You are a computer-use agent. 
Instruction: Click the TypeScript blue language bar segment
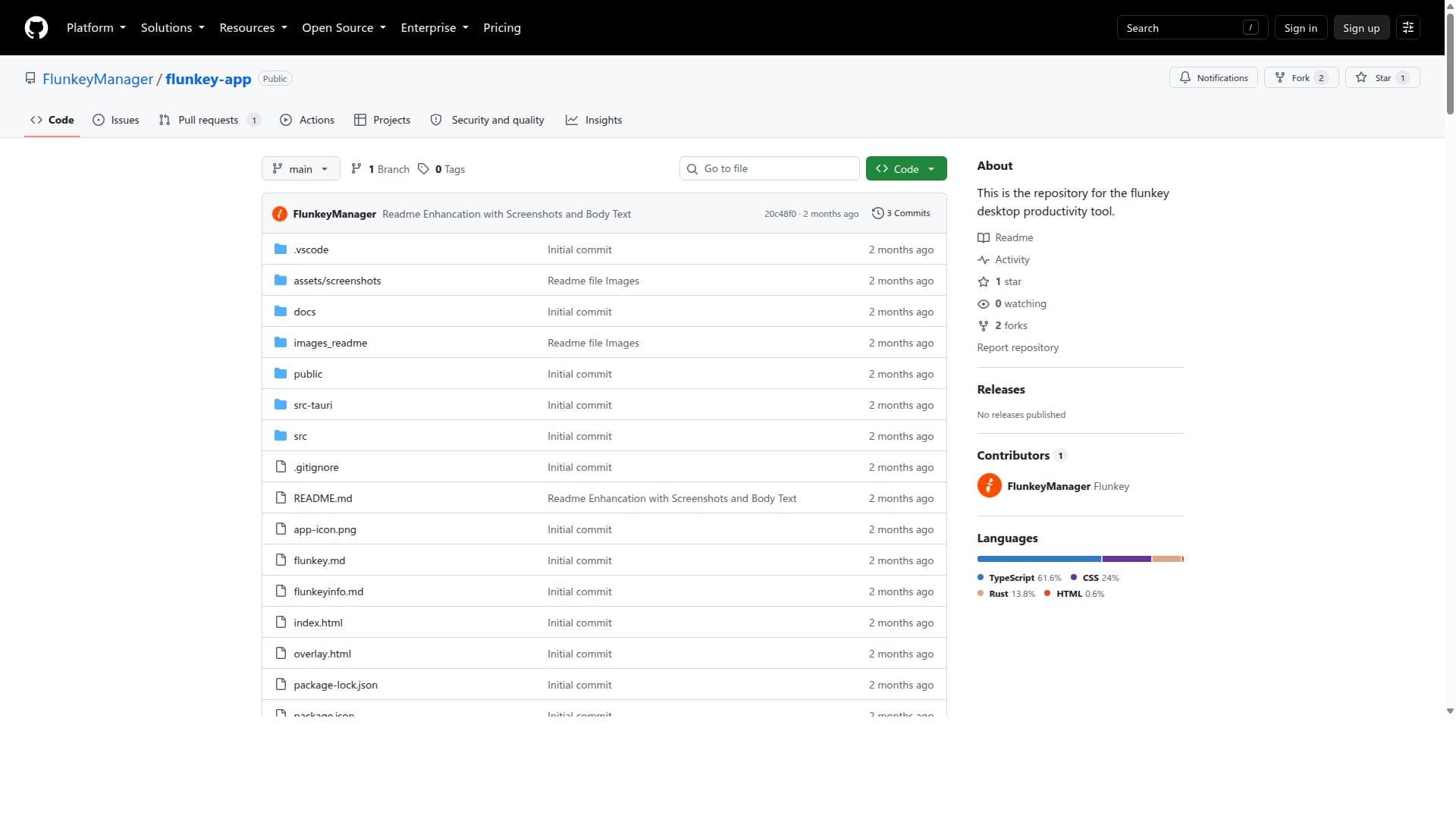1039,560
